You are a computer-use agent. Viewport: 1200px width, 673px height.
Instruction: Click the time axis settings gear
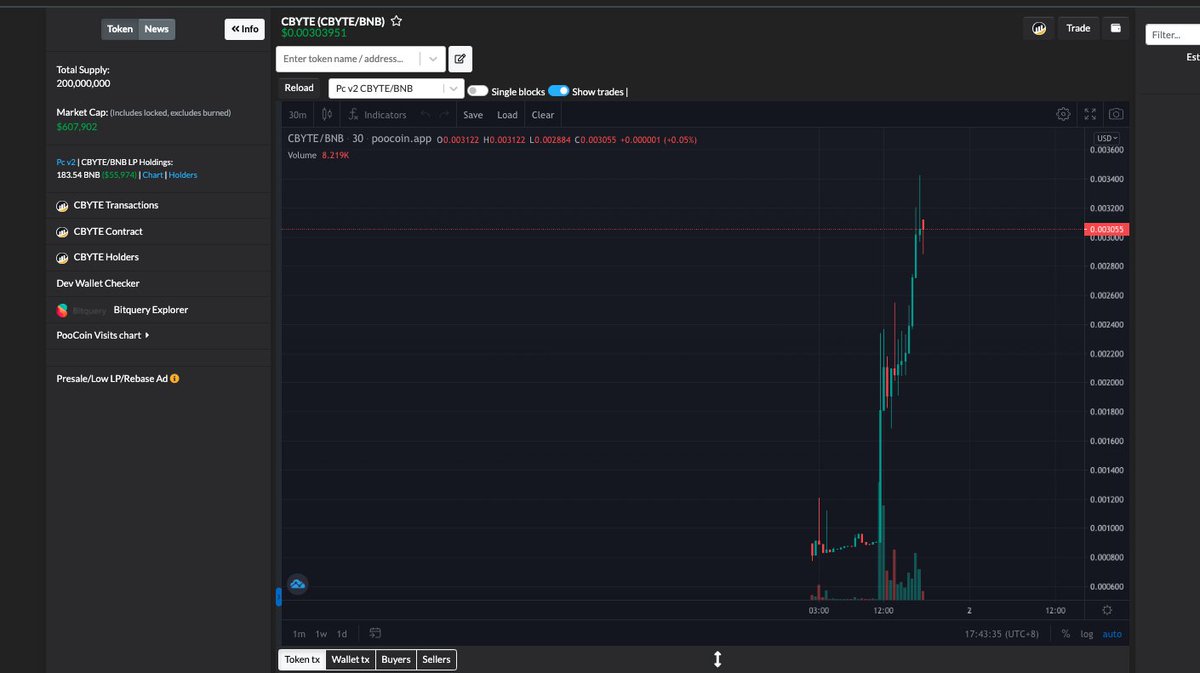tap(1107, 610)
